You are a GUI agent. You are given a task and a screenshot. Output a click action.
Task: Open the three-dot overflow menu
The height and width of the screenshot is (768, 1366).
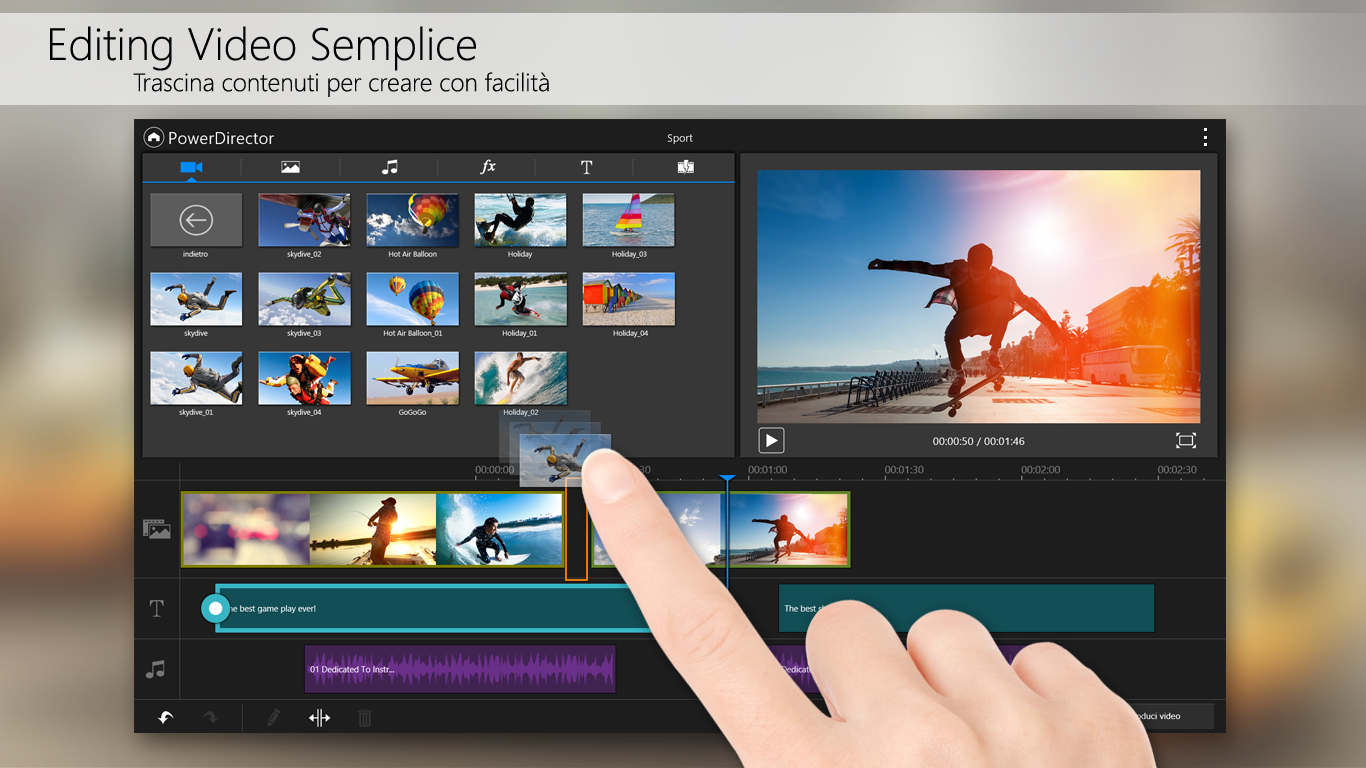click(1206, 137)
